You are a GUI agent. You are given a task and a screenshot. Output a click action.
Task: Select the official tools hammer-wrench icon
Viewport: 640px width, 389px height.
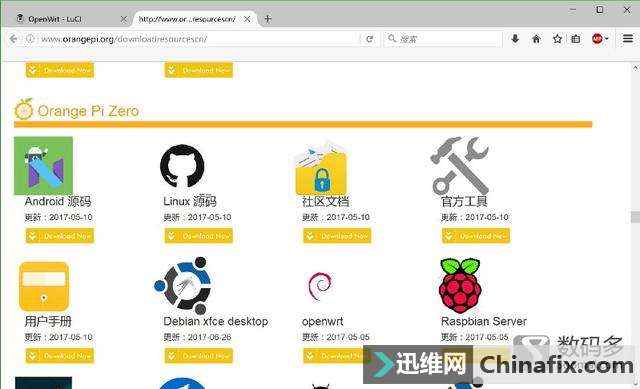pyautogui.click(x=460, y=165)
